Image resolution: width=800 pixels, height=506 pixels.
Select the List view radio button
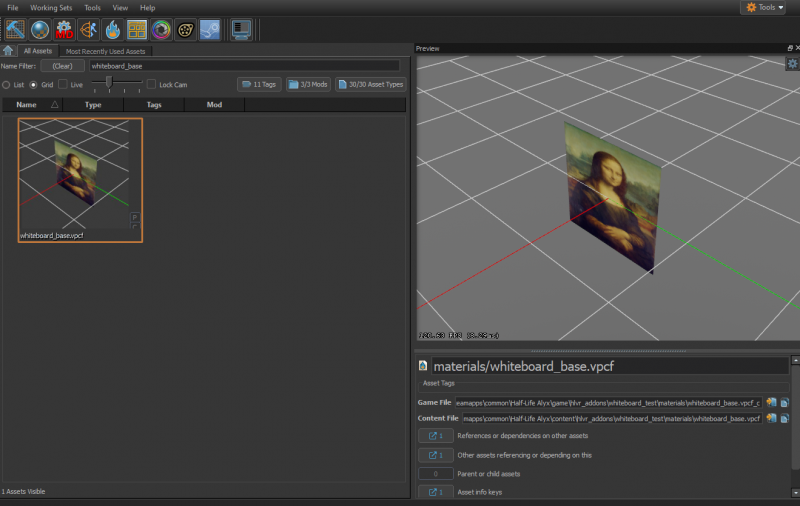[6, 85]
